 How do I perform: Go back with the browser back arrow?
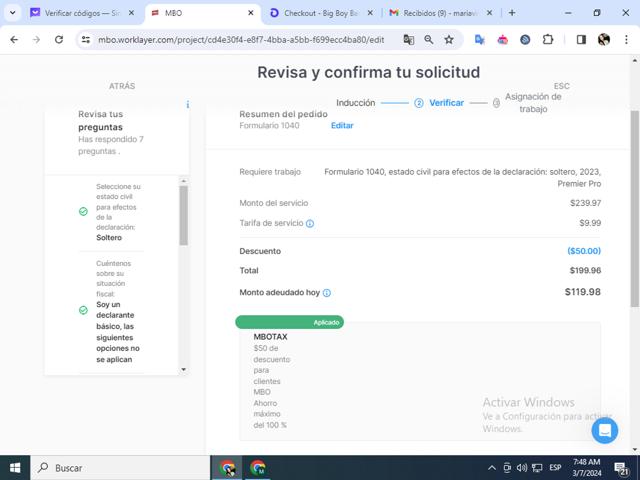click(14, 40)
